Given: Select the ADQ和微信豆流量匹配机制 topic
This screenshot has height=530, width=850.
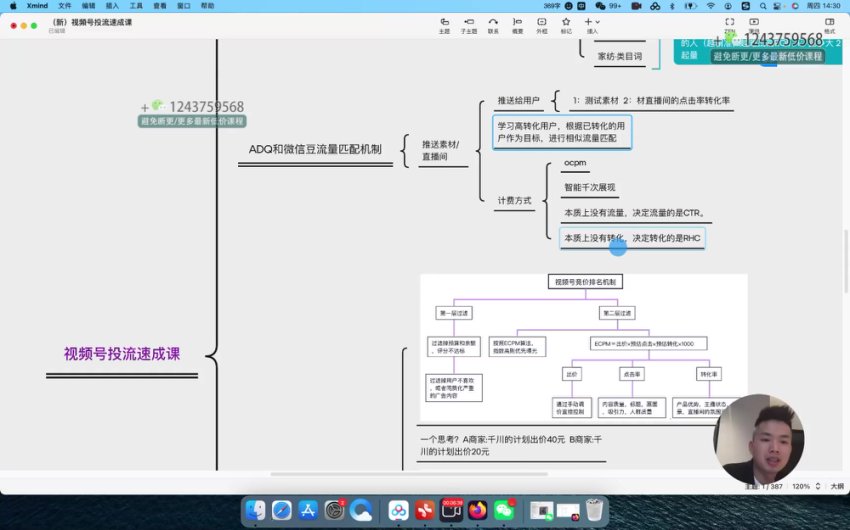Looking at the screenshot, I should point(315,149).
